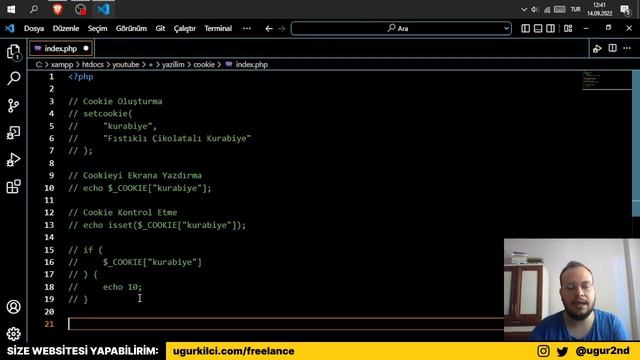Screen dimensions: 640x360
Task: Click the VS Code logo icon
Action: coord(9,28)
